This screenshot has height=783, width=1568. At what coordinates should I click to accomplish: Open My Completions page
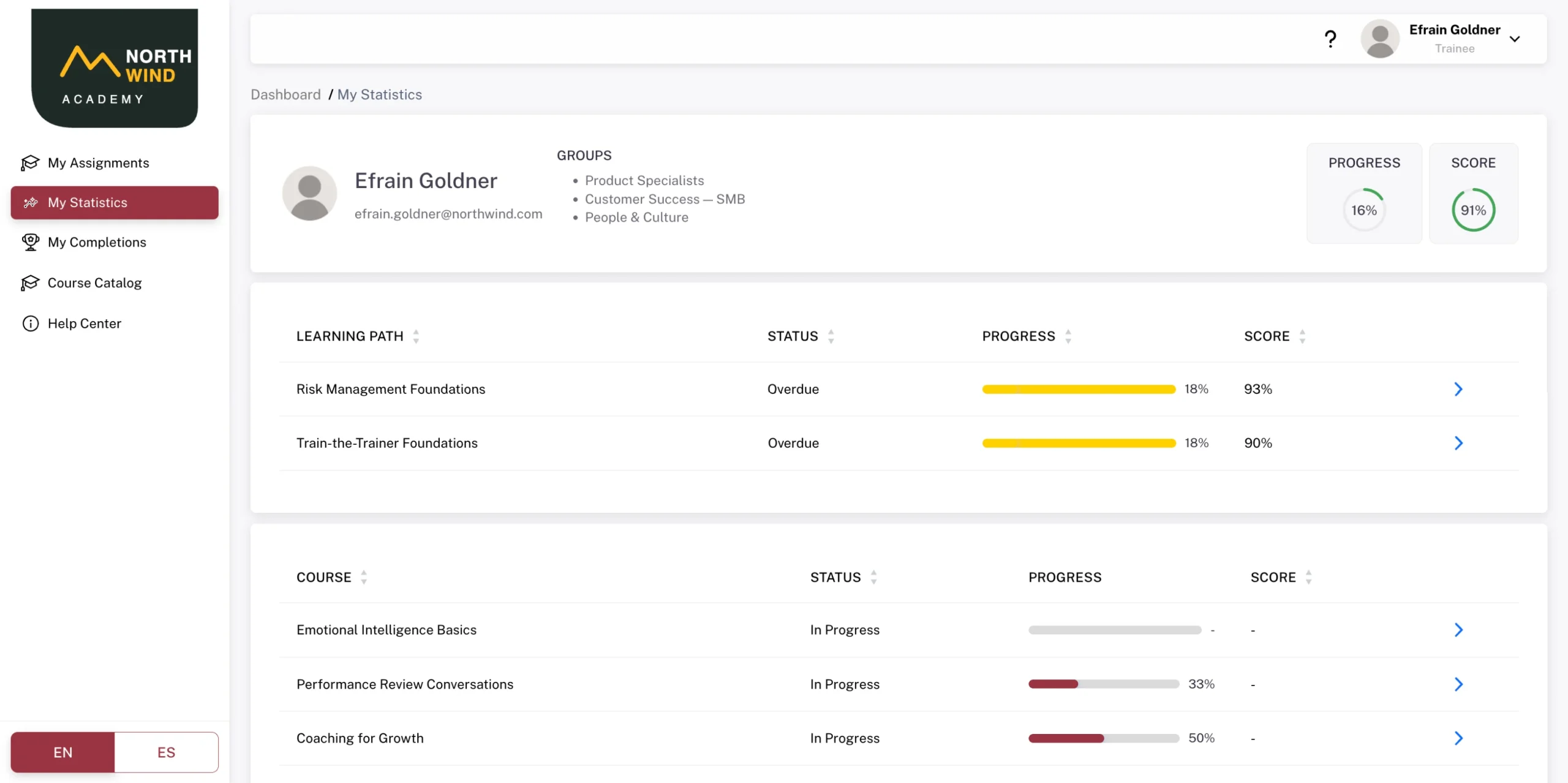[x=115, y=242]
